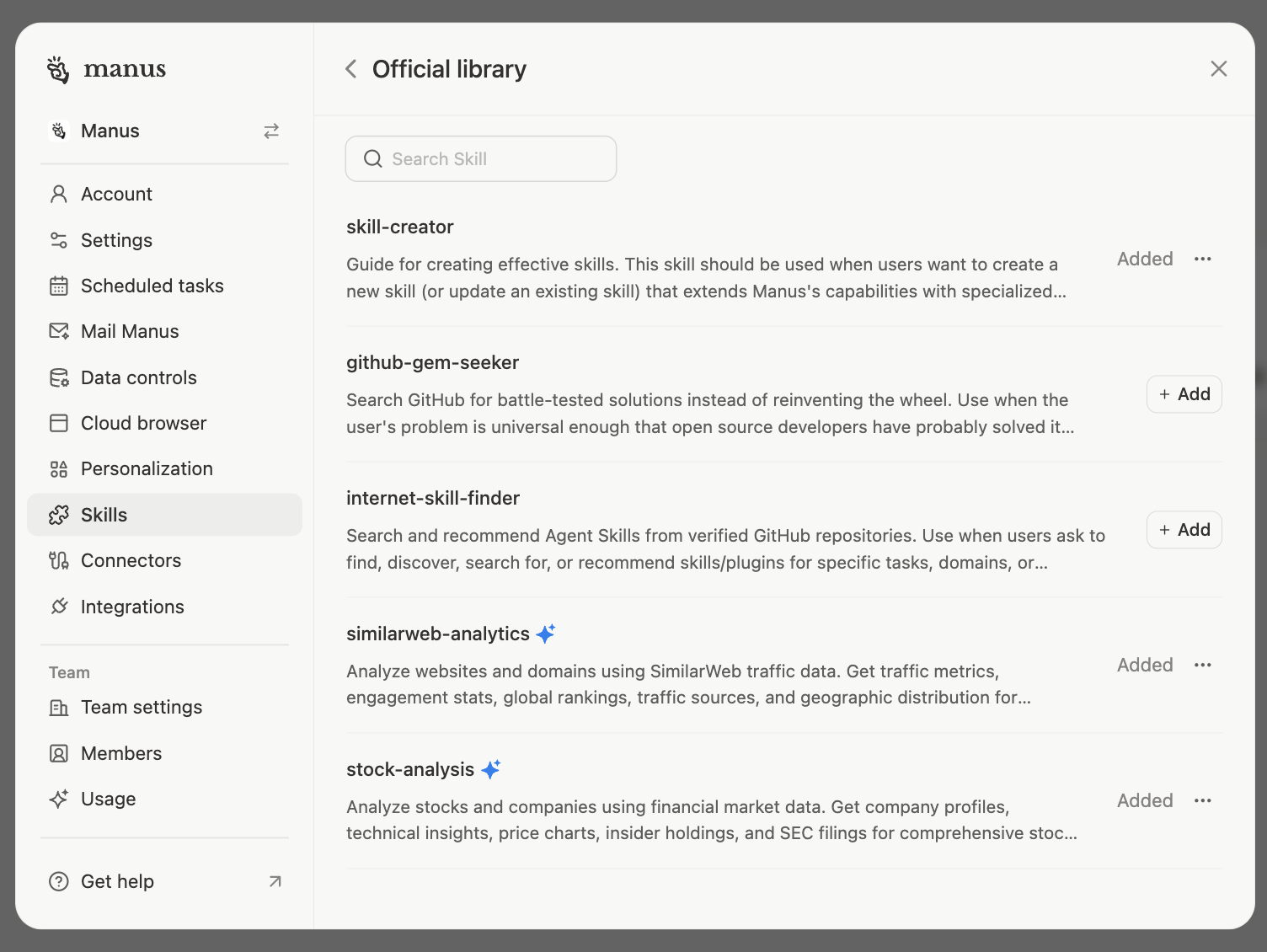Click the Official library heading text
Image resolution: width=1267 pixels, height=952 pixels.
click(x=450, y=69)
